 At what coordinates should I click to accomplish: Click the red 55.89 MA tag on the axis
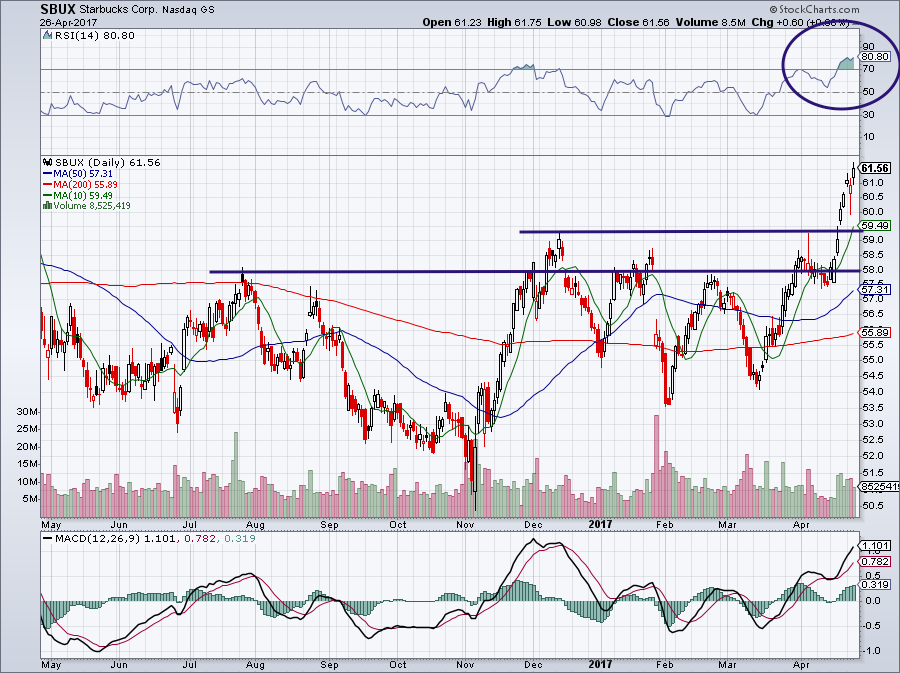coord(876,332)
